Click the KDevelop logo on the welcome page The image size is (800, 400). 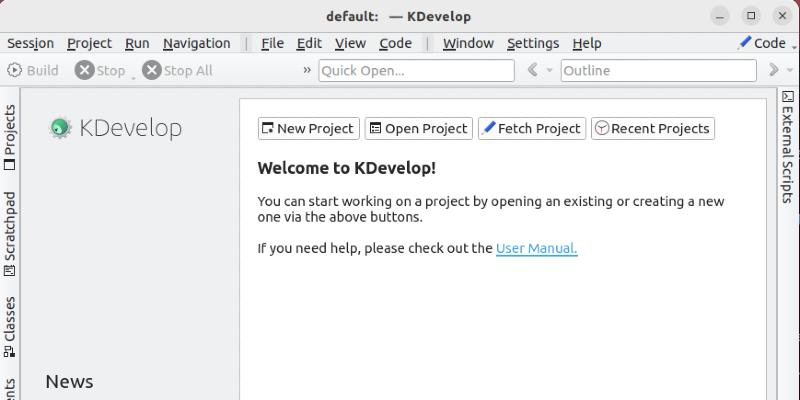(x=61, y=128)
